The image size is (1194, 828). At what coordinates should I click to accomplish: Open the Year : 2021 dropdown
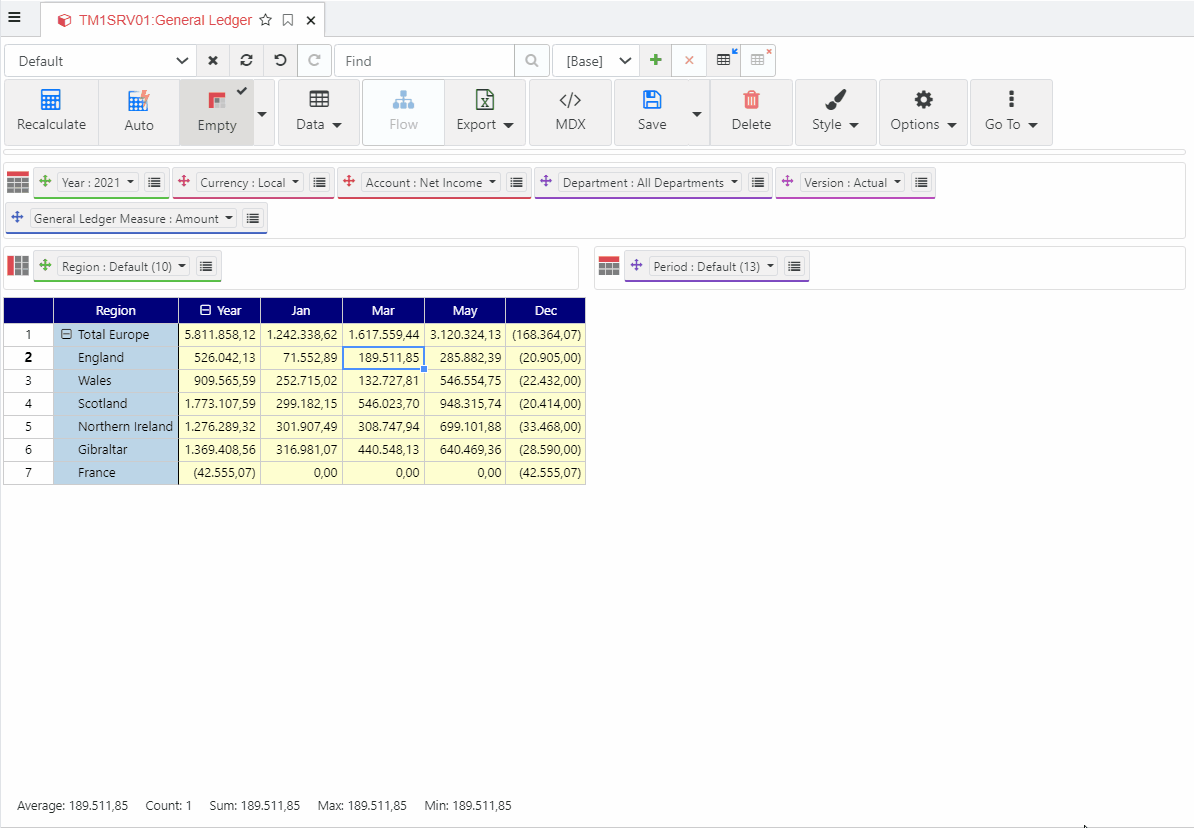[x=97, y=183]
